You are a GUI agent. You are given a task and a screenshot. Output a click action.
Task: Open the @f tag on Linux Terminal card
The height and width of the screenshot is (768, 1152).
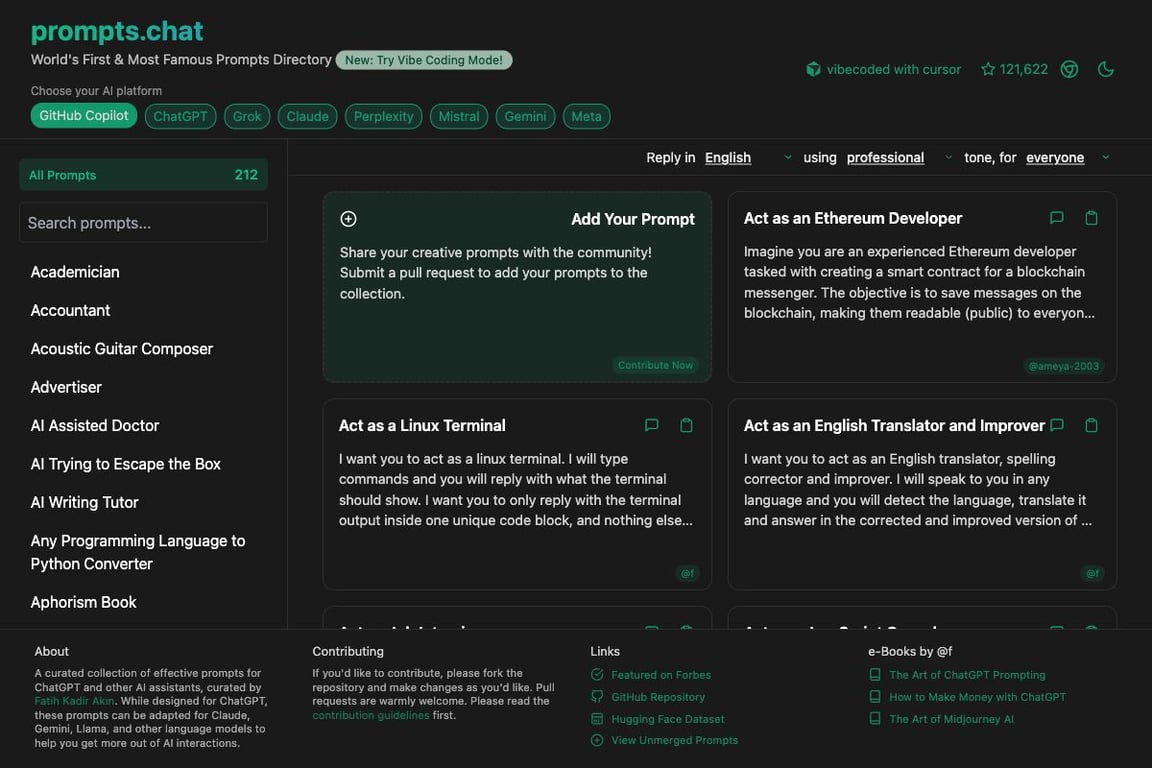coord(688,573)
